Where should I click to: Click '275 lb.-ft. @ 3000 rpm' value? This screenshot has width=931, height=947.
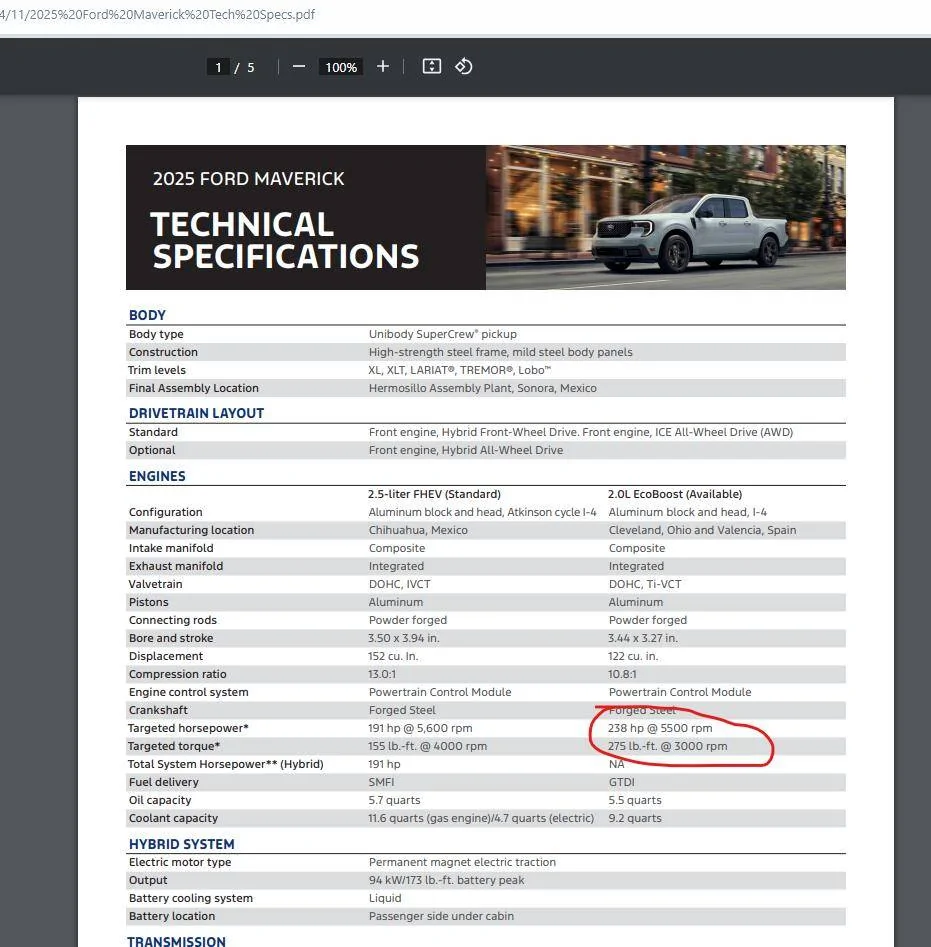tap(668, 746)
